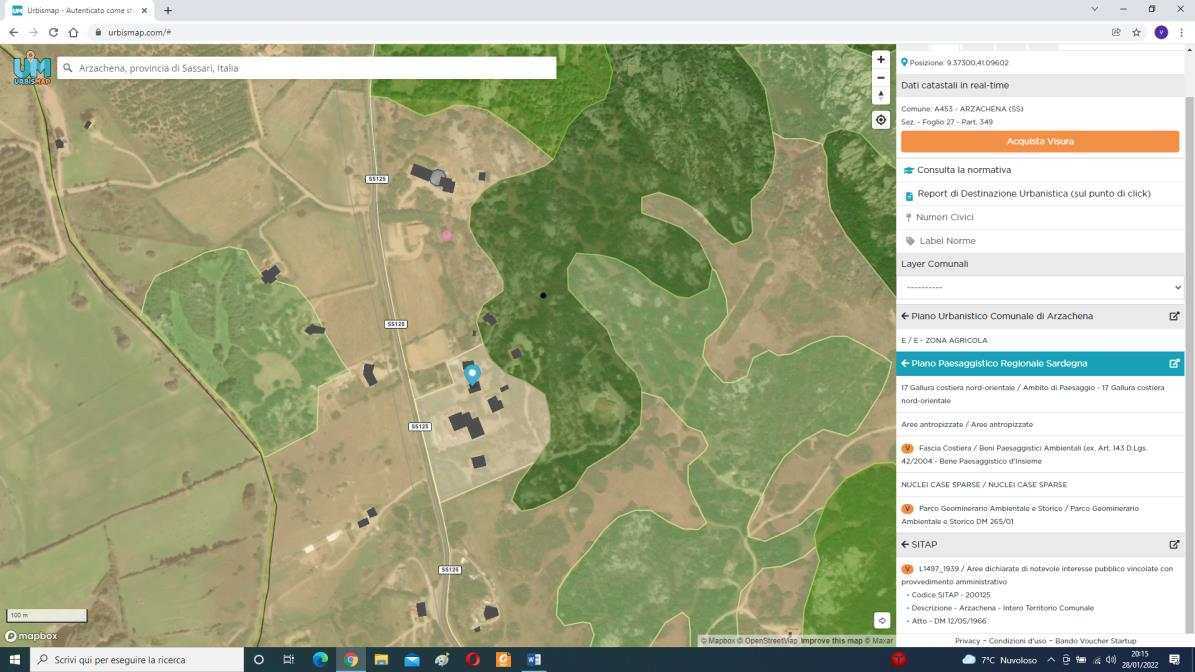Image resolution: width=1195 pixels, height=672 pixels.
Task: Open Consulta la normativa
Action: 963,170
